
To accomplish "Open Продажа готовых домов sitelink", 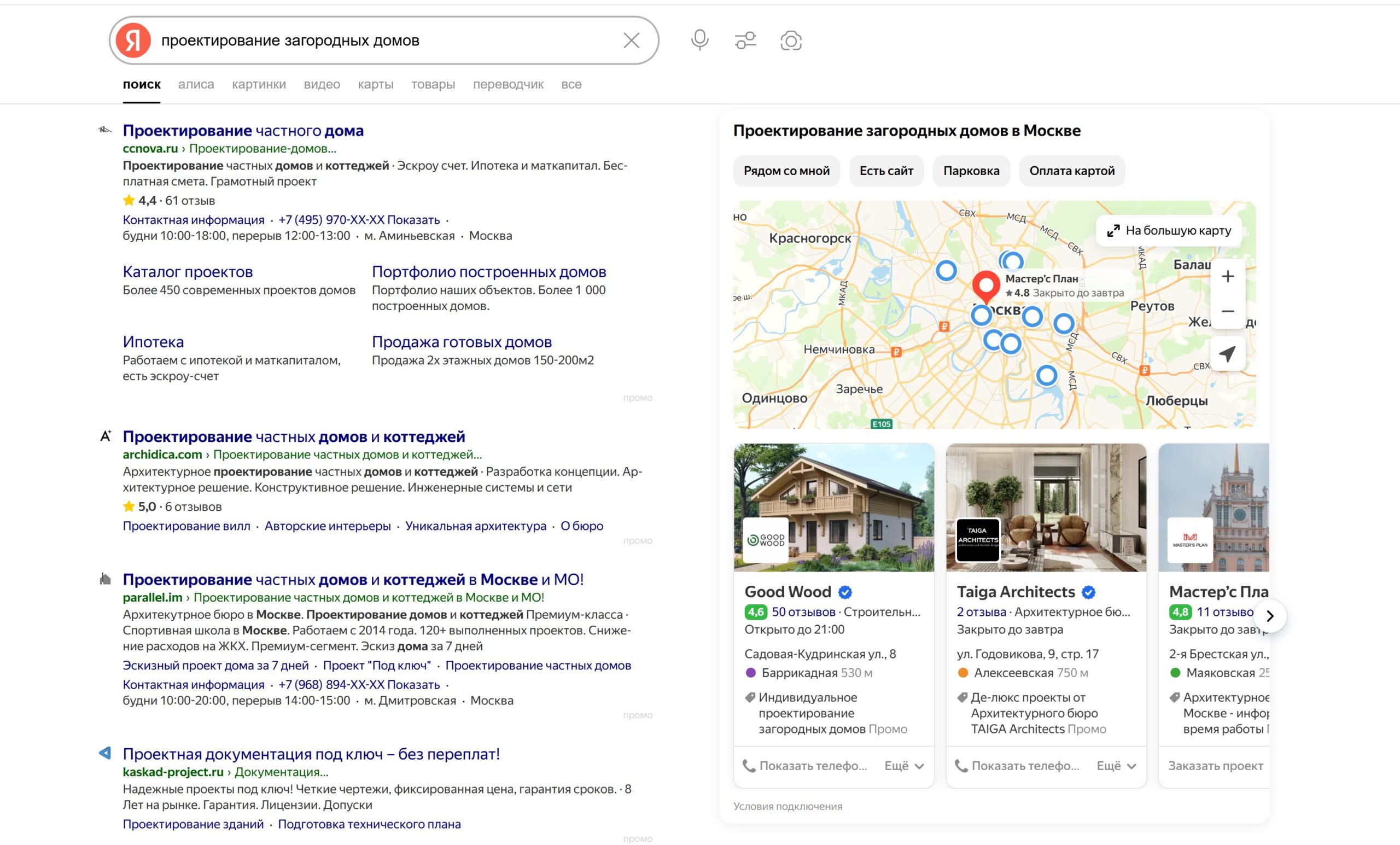I will (x=462, y=341).
